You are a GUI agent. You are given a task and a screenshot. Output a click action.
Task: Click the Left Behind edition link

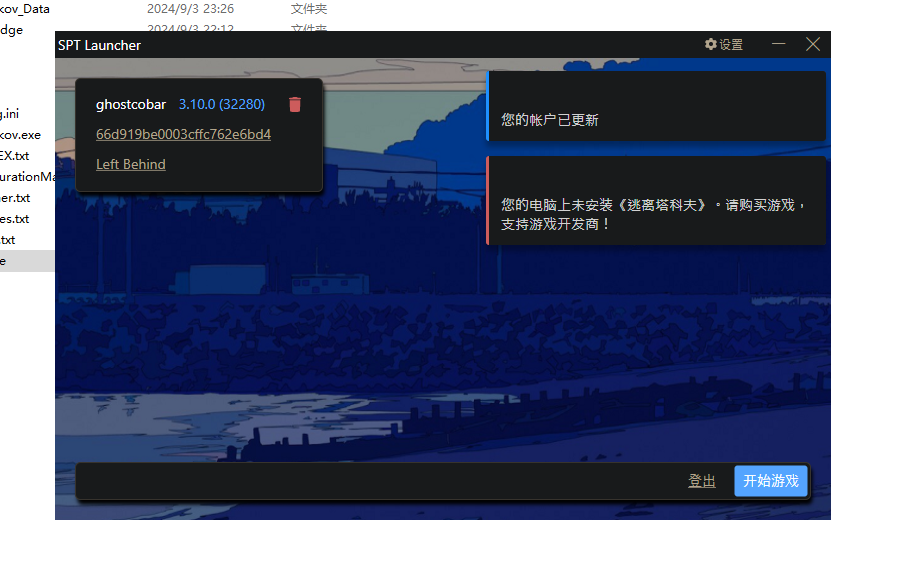coord(130,164)
